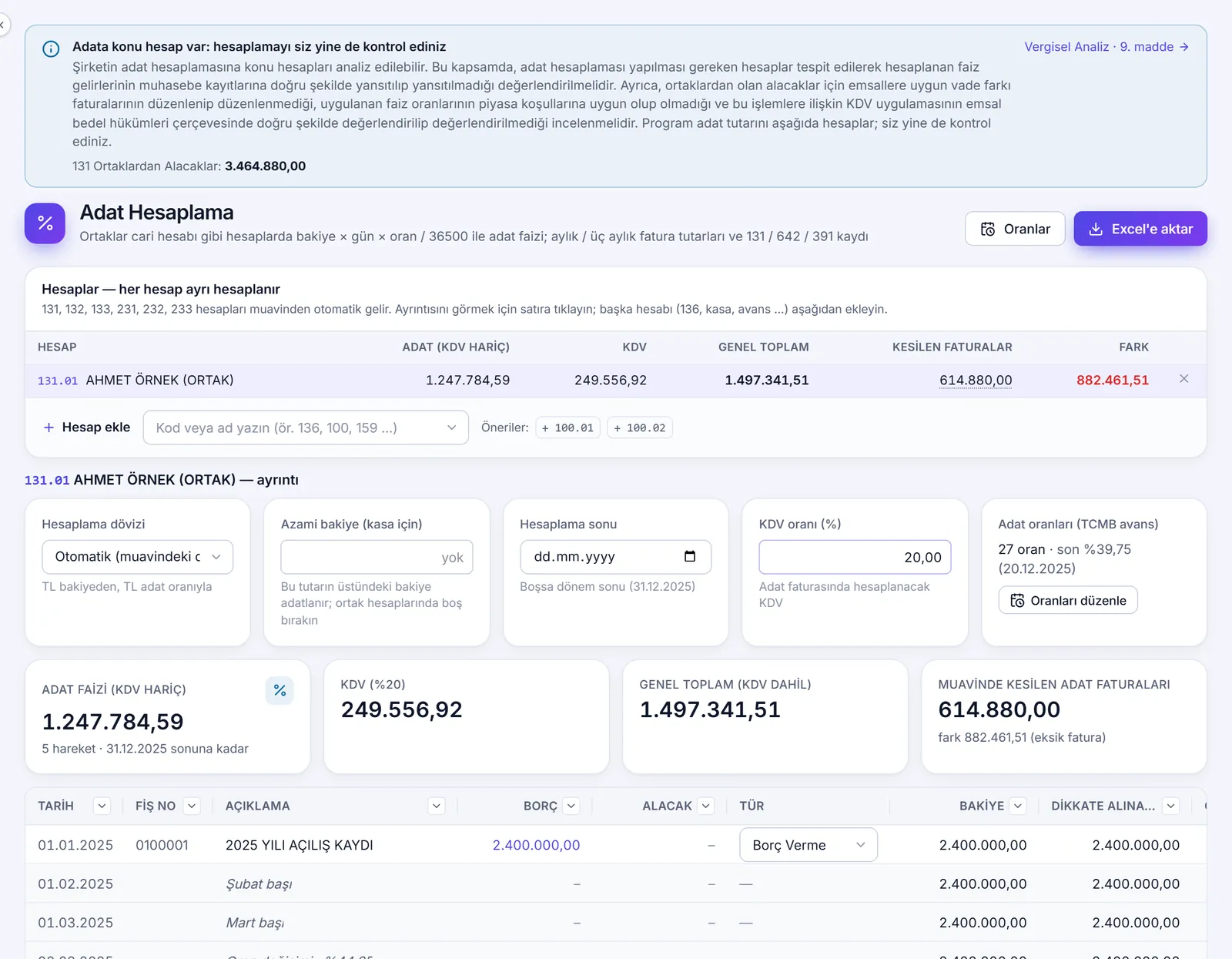This screenshot has height=959, width=1232.
Task: Click the Şubat başı row description
Action: [259, 884]
